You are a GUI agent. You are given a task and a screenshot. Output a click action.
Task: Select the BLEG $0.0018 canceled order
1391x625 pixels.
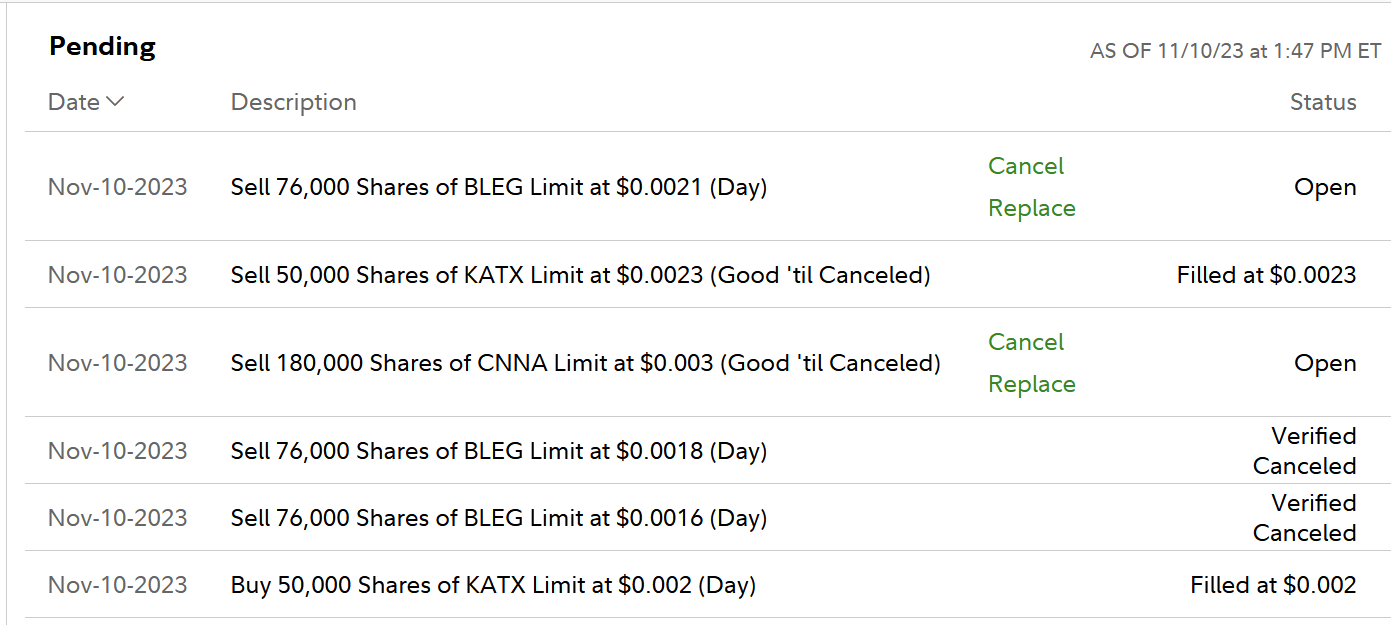498,451
